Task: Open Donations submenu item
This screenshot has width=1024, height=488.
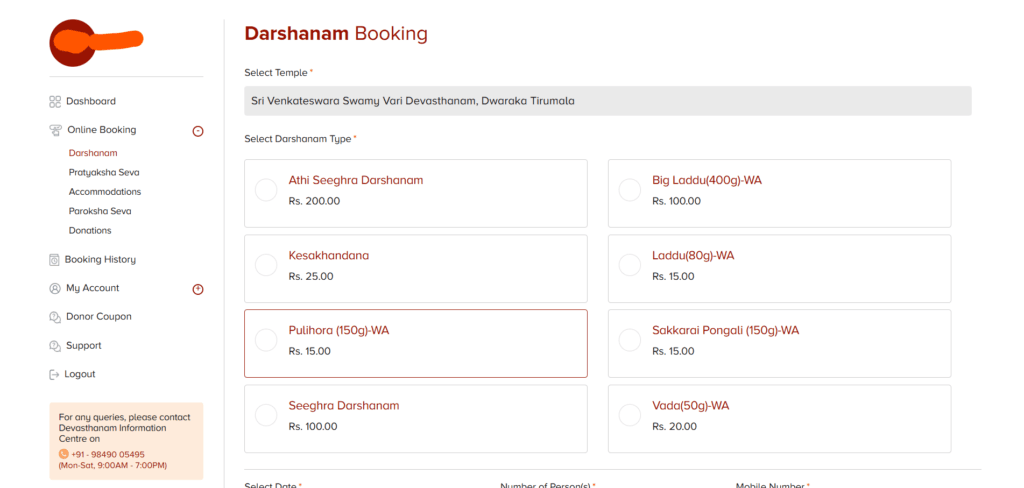Action: [90, 231]
